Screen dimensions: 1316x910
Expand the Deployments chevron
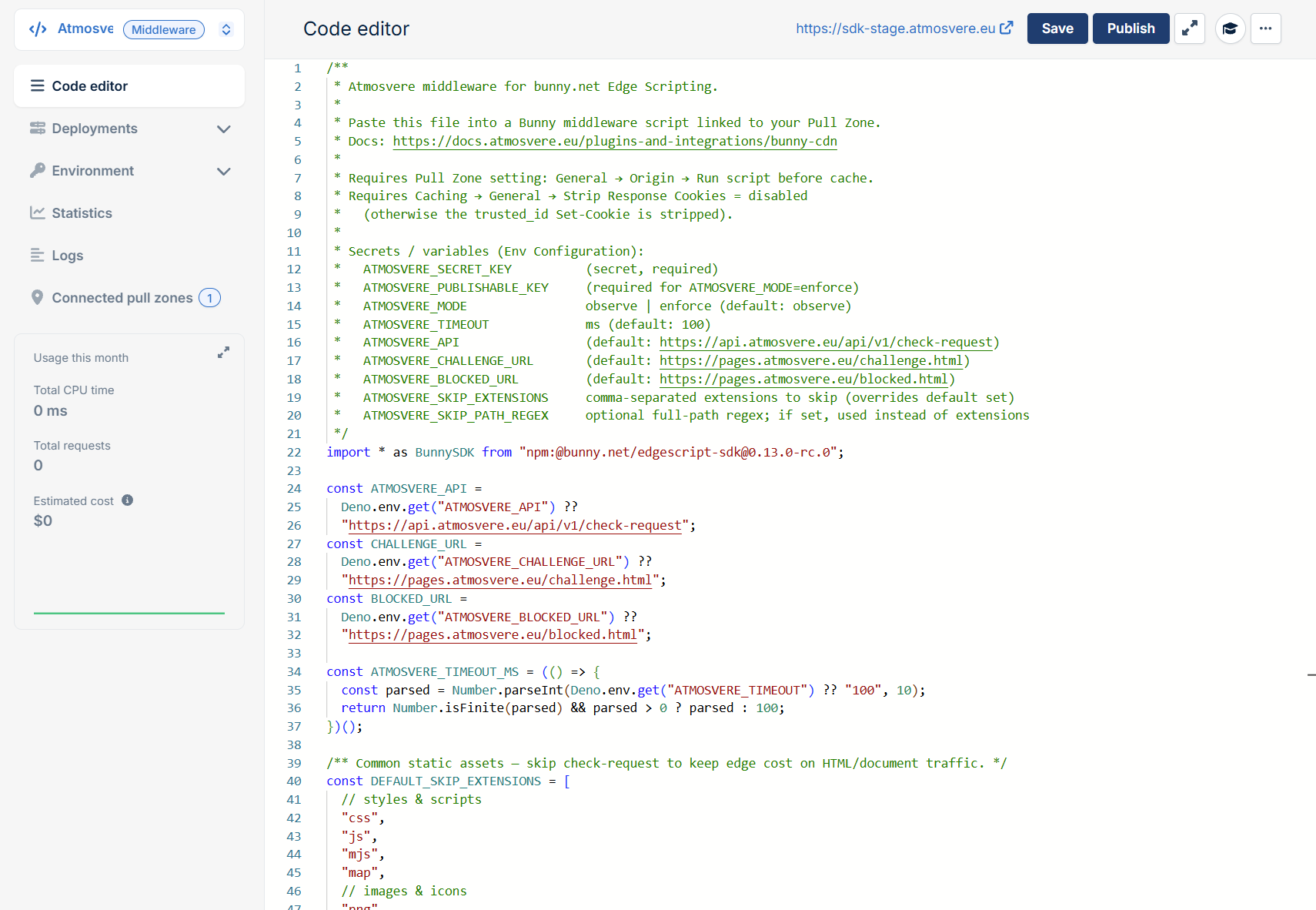[224, 129]
